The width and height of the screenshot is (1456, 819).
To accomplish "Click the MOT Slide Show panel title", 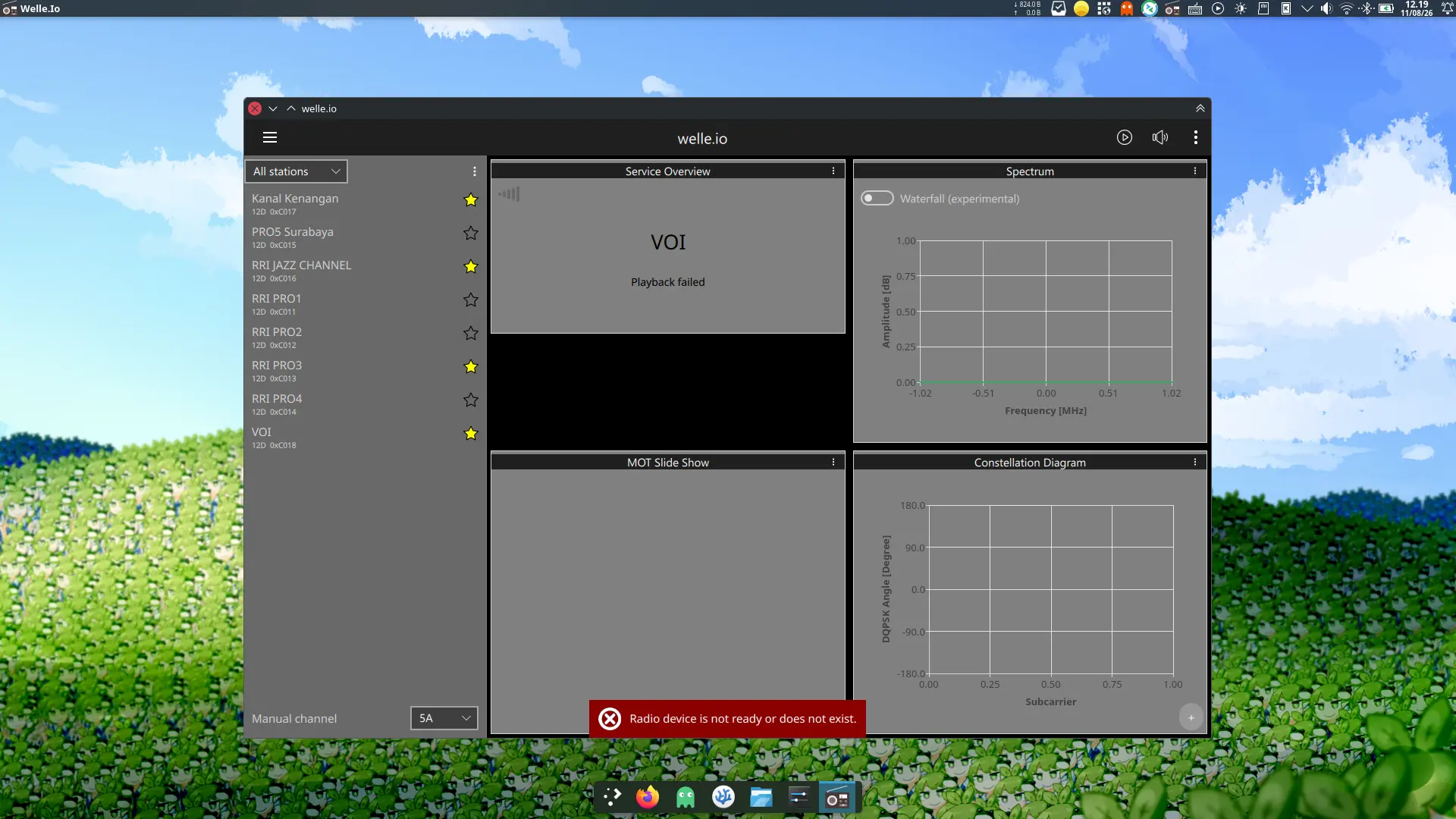I will pos(667,463).
